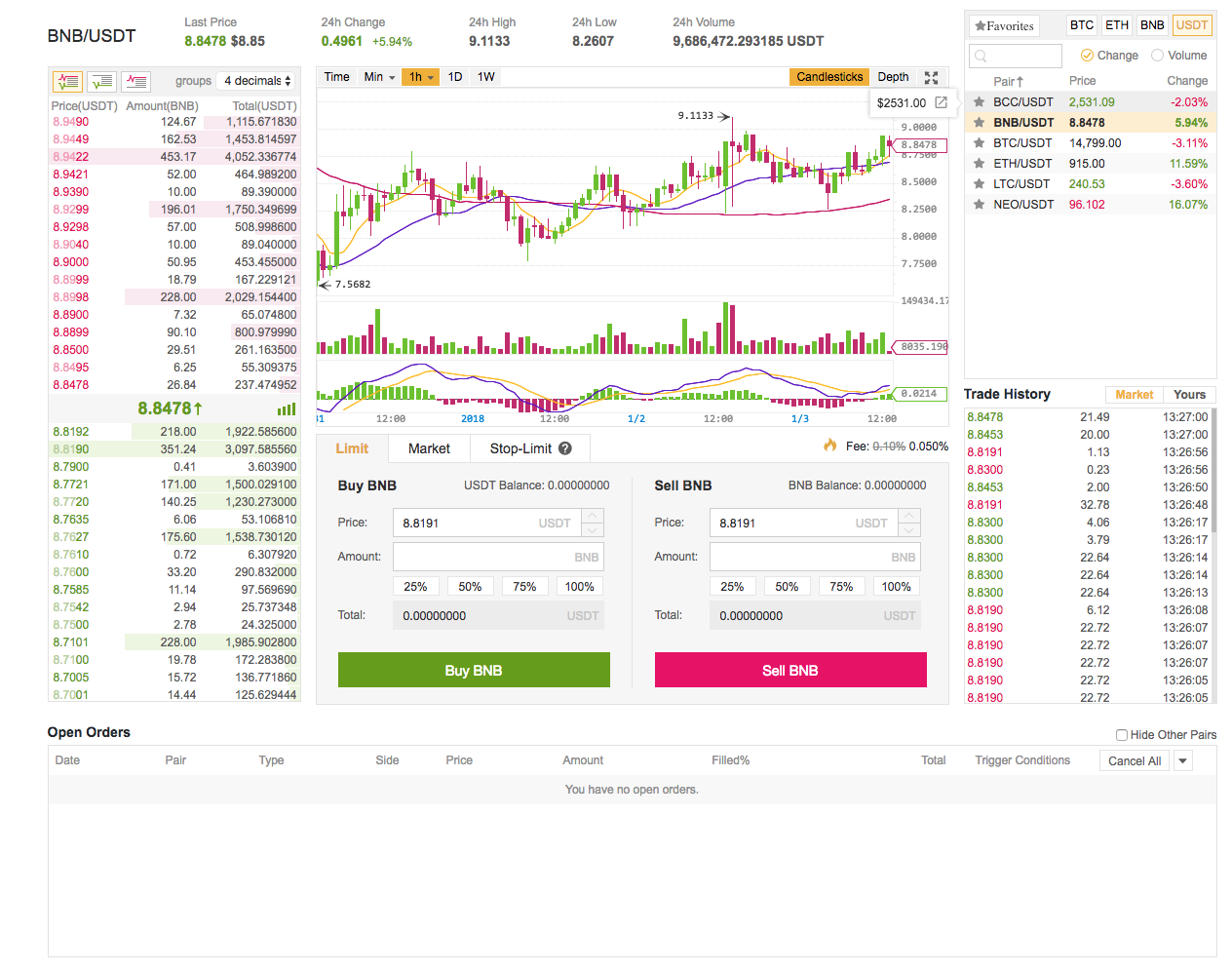
Task: Show combined order book view icon
Action: point(68,82)
